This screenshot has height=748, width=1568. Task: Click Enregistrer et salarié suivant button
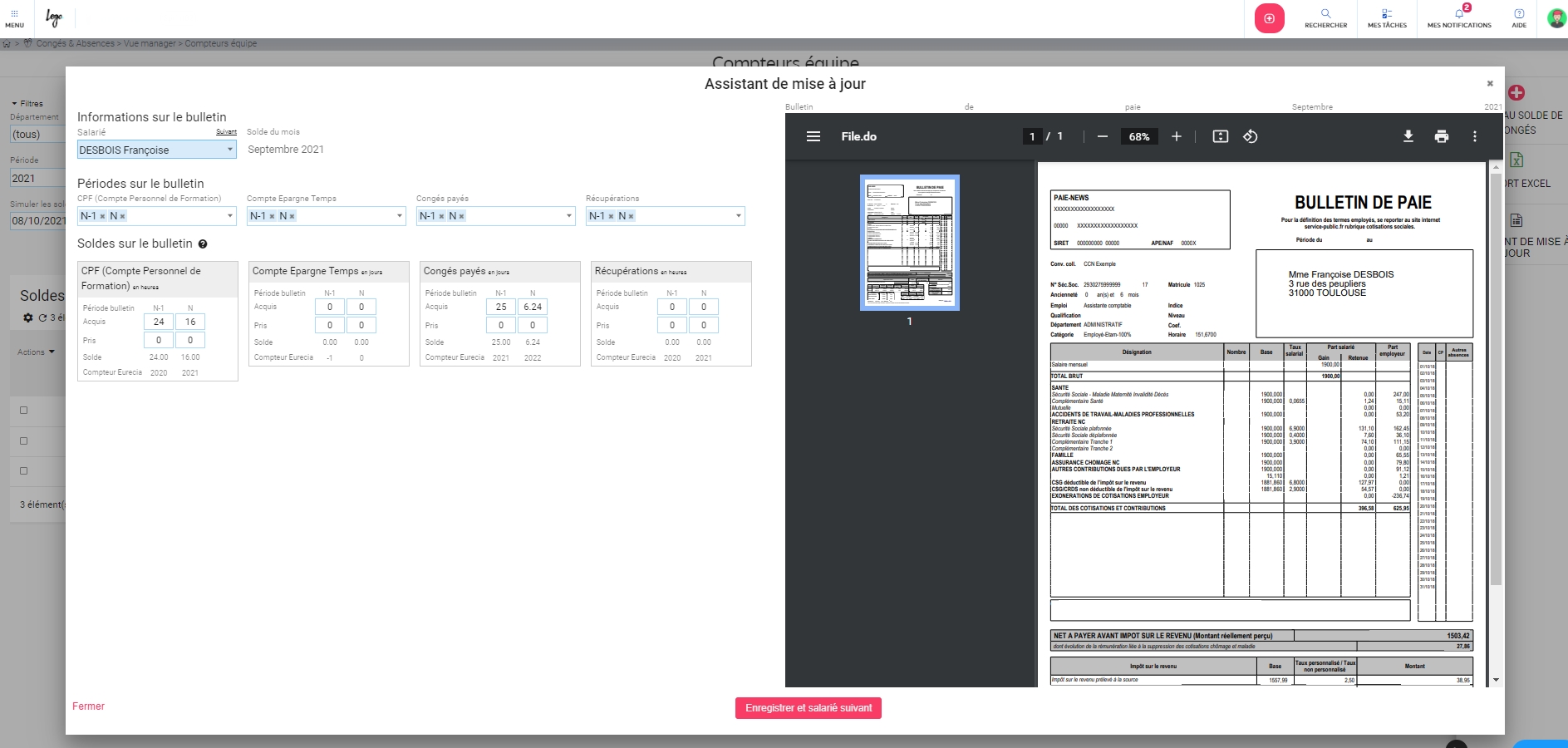tap(808, 708)
